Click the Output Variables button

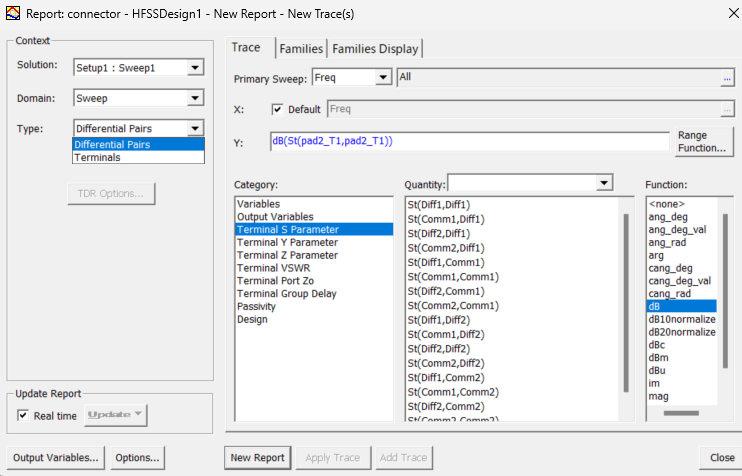(x=56, y=458)
